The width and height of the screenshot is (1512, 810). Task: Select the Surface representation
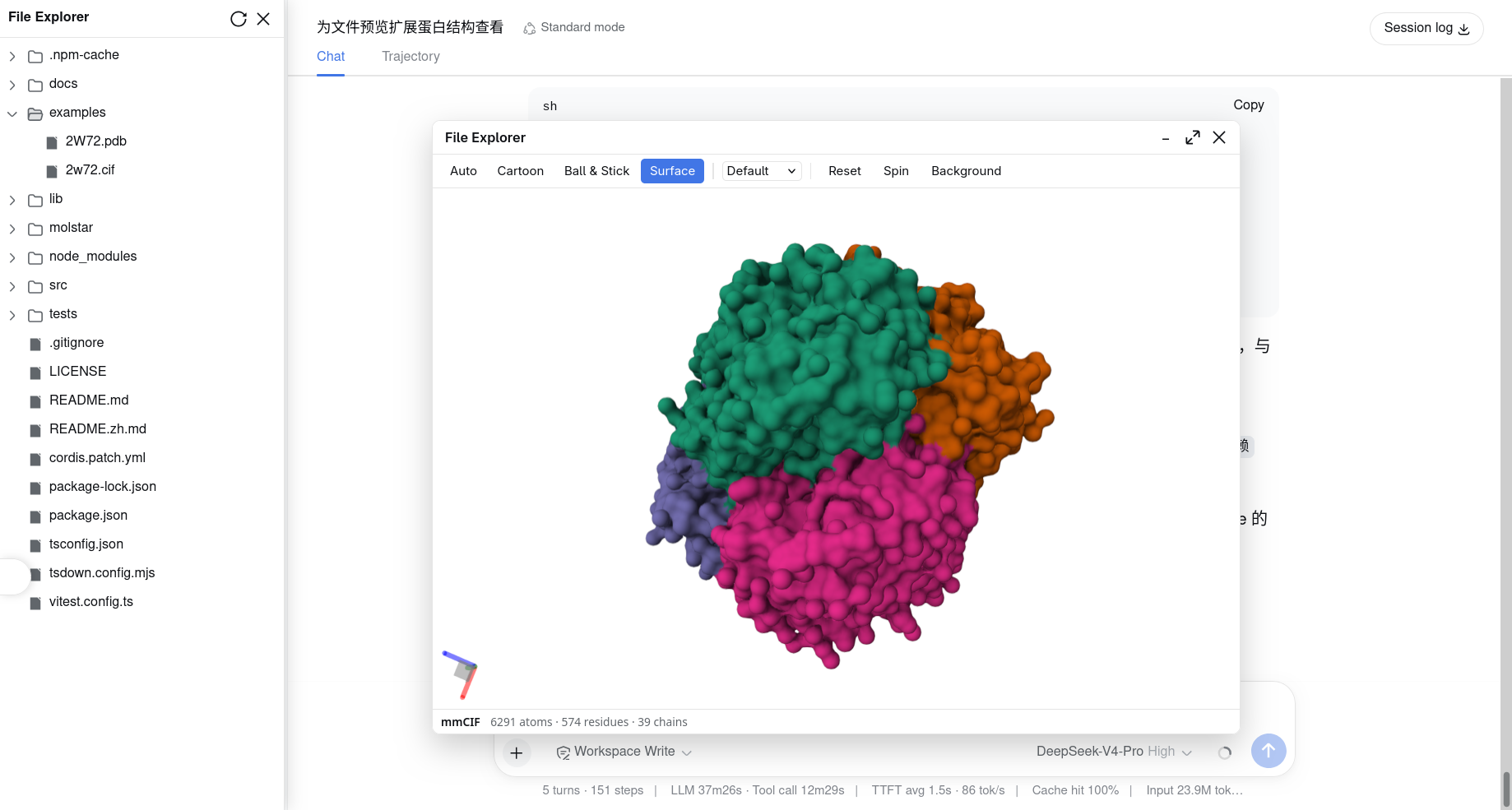coord(672,171)
